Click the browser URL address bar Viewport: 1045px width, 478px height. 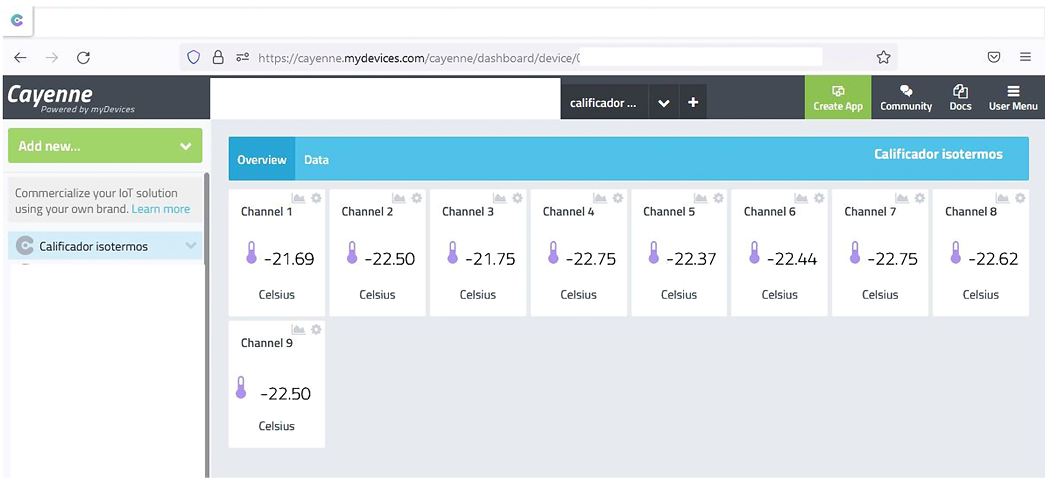(x=540, y=58)
